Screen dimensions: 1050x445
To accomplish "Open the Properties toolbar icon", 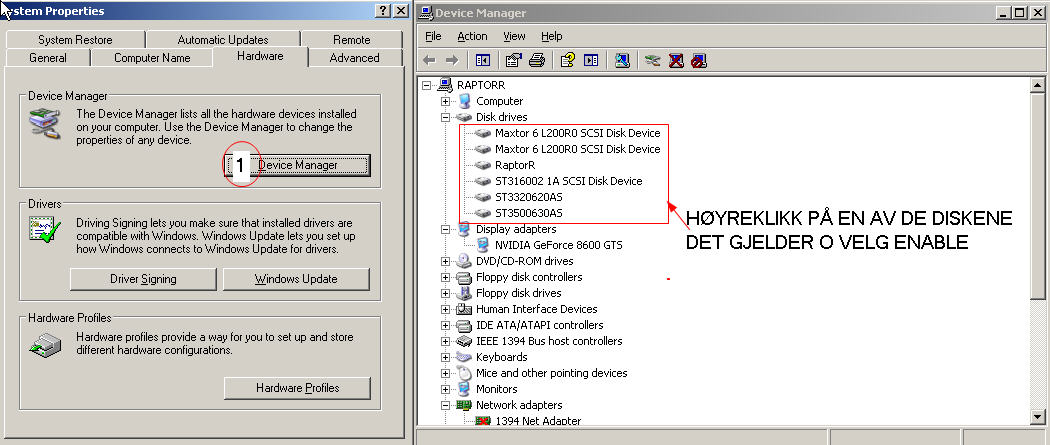I will pyautogui.click(x=514, y=60).
